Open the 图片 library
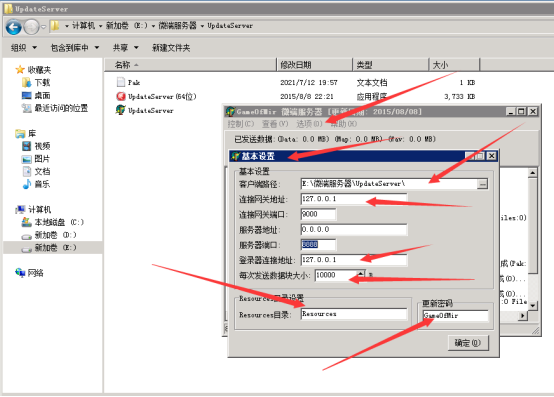Image resolution: width=554 pixels, height=397 pixels. [36, 159]
